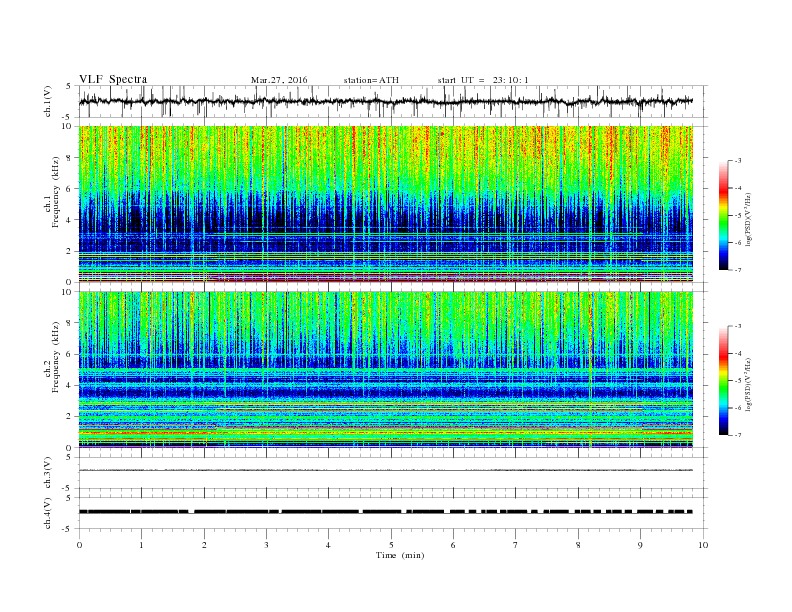Click the ch.2 colorbar "log(PSD)(V²/Hz)" label
Viewport: 792px width, 612px height.
748,384
